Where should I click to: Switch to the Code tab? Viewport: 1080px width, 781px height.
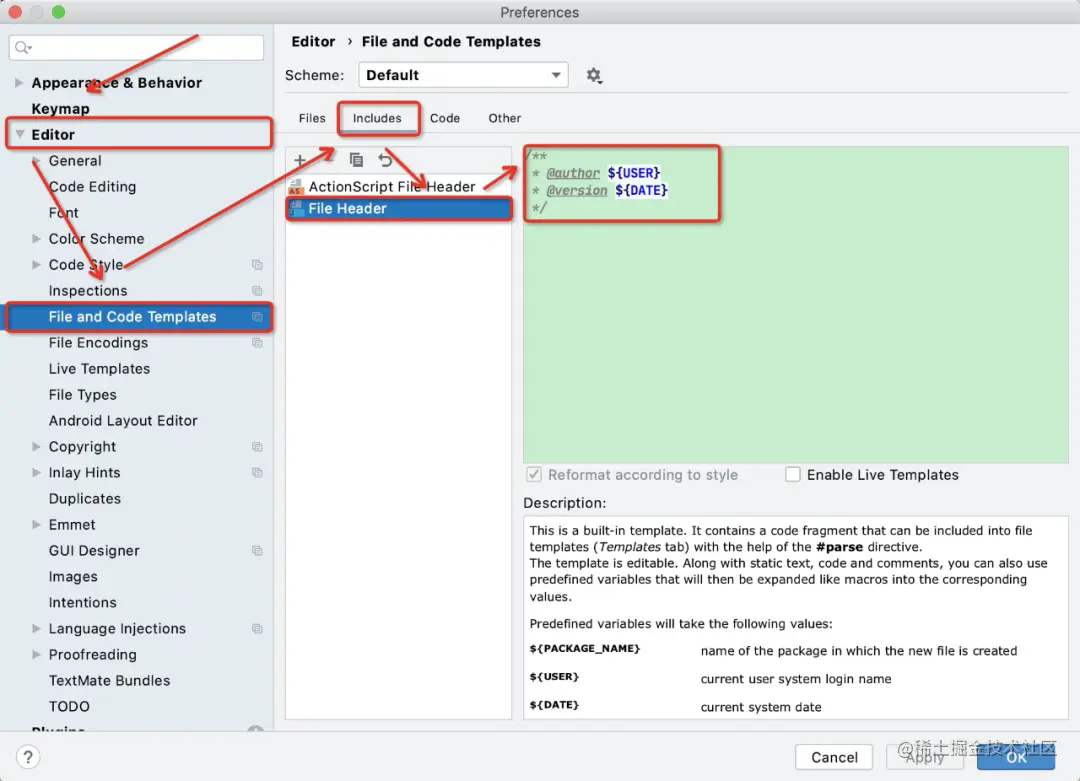[445, 118]
